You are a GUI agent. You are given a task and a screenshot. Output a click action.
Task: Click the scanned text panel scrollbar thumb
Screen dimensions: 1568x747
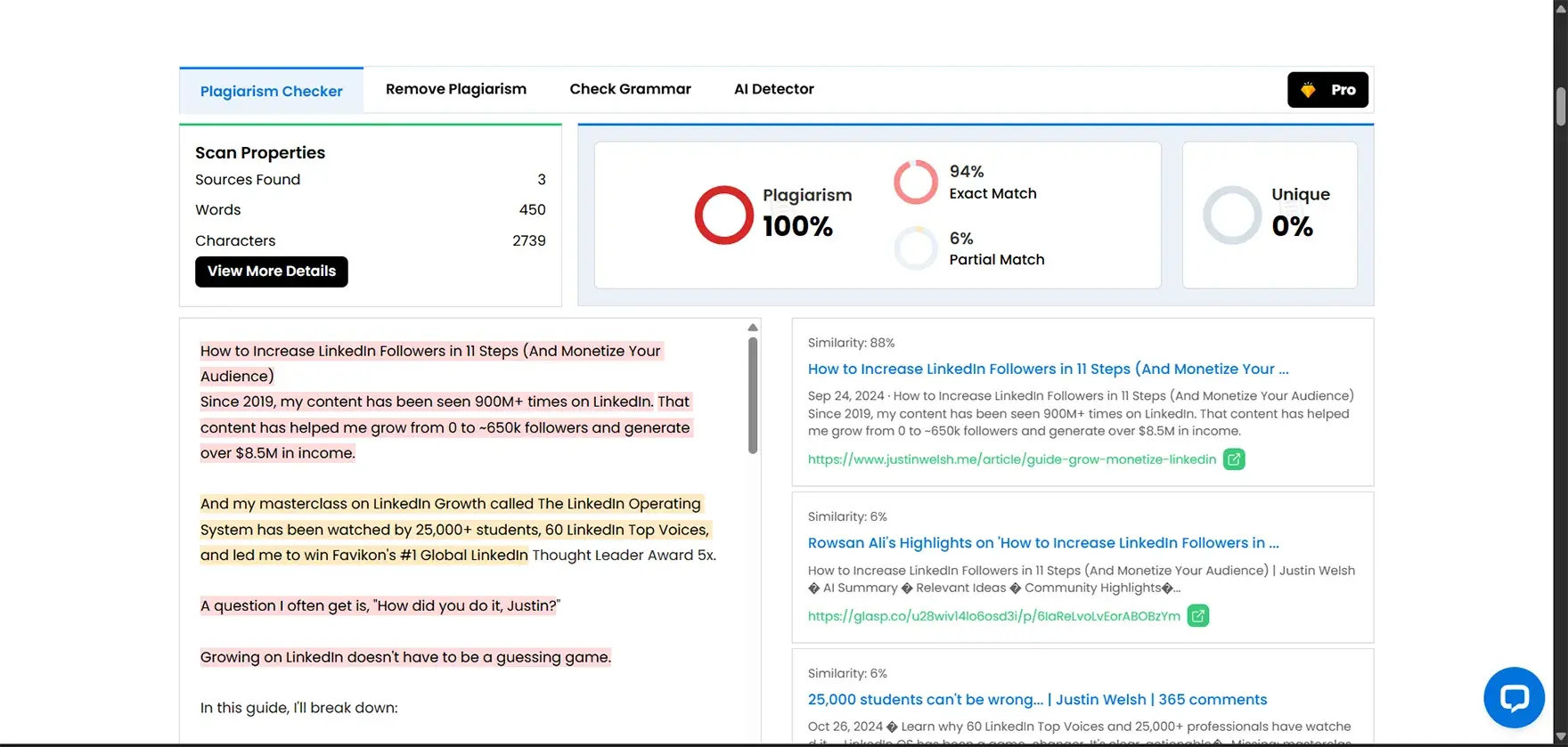pyautogui.click(x=753, y=395)
